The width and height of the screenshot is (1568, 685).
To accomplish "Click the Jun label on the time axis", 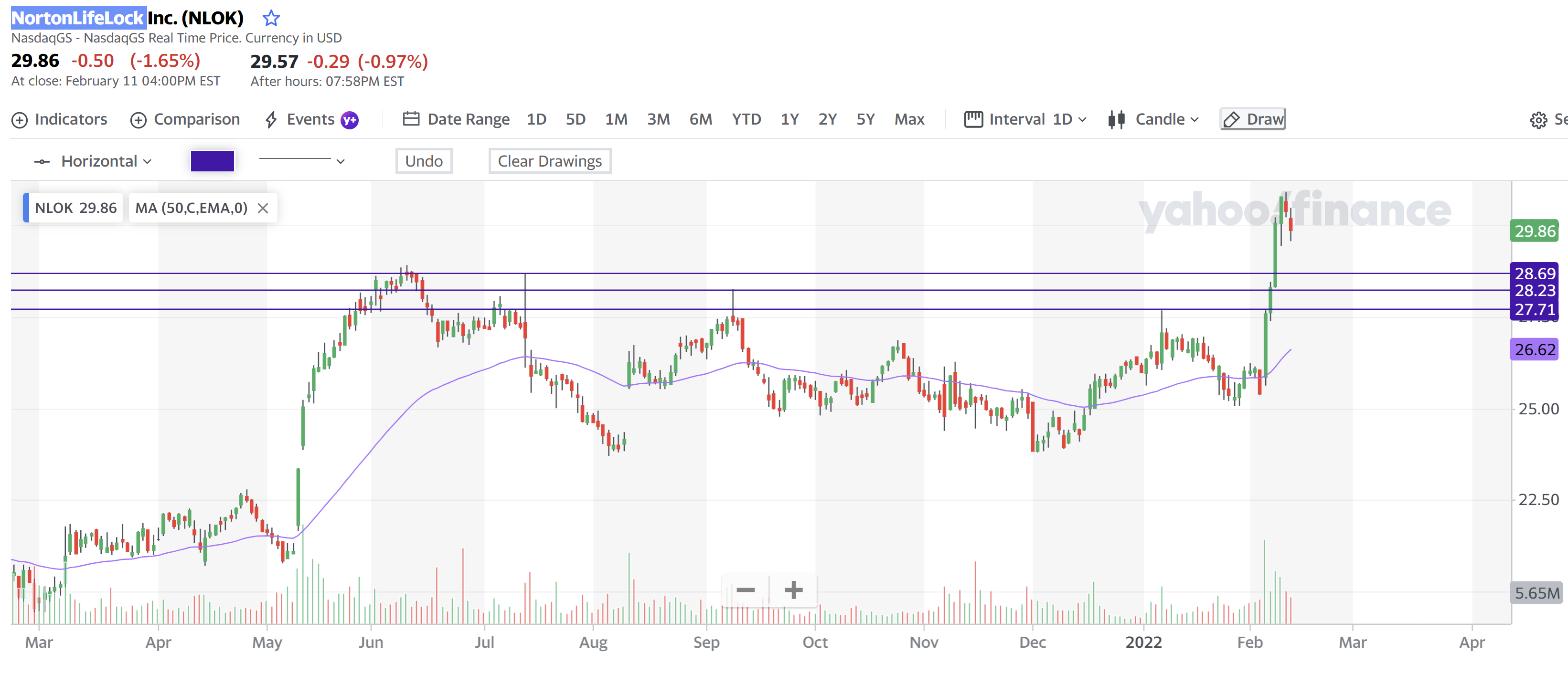I will 371,643.
